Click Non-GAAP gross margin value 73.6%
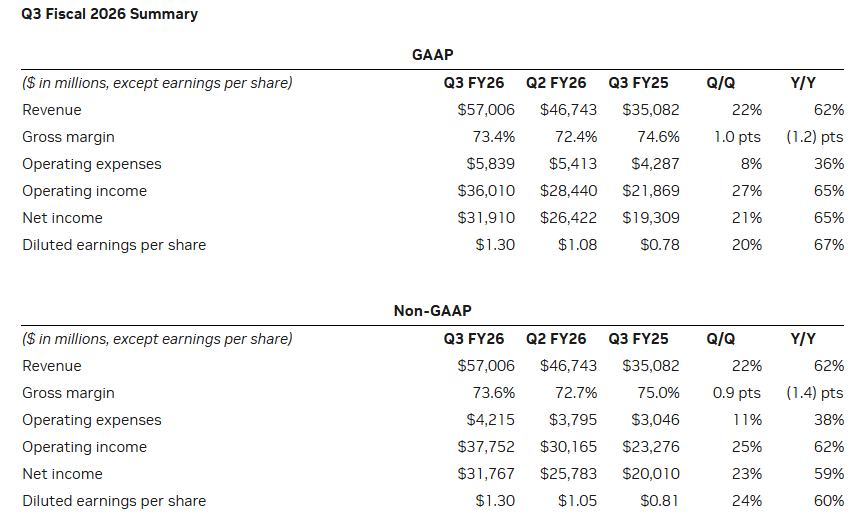The image size is (859, 522). point(494,393)
